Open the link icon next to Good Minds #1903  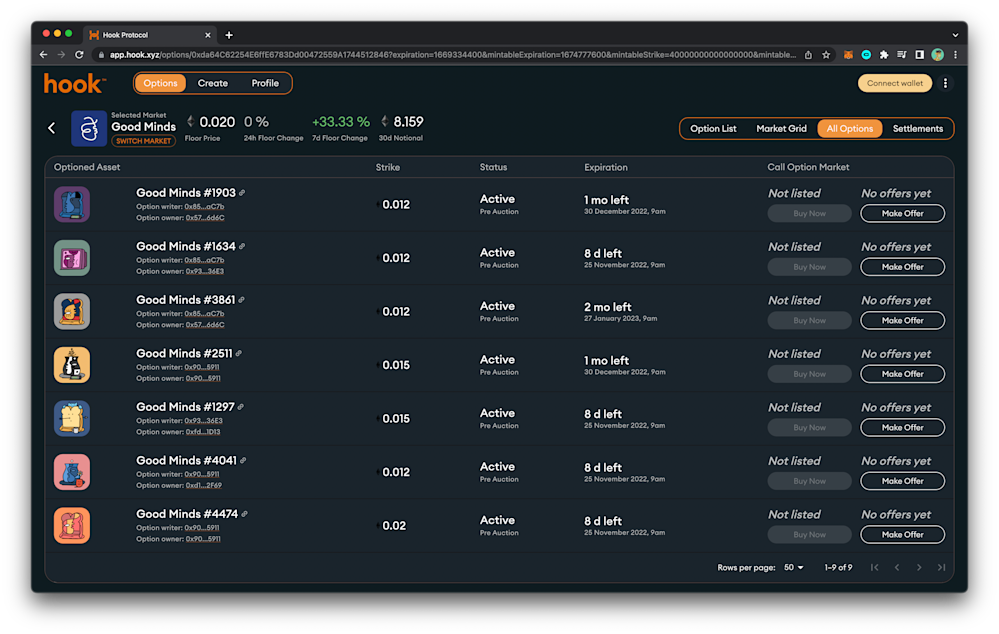[242, 192]
